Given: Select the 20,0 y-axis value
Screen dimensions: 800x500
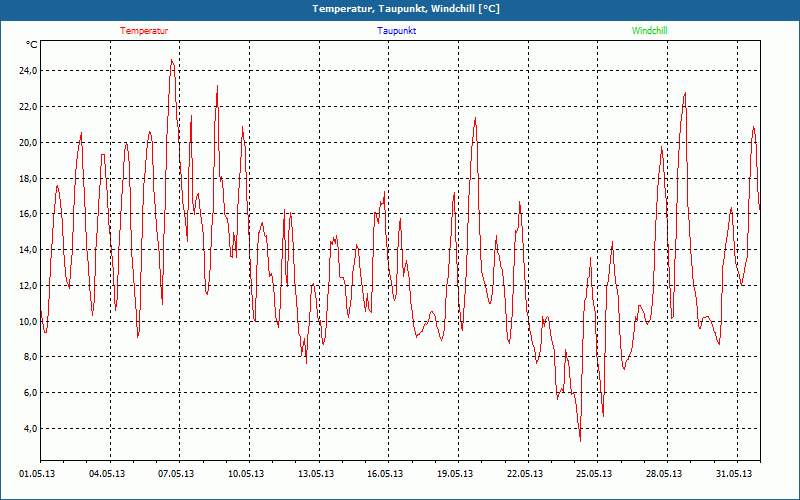Looking at the screenshot, I should pos(28,142).
